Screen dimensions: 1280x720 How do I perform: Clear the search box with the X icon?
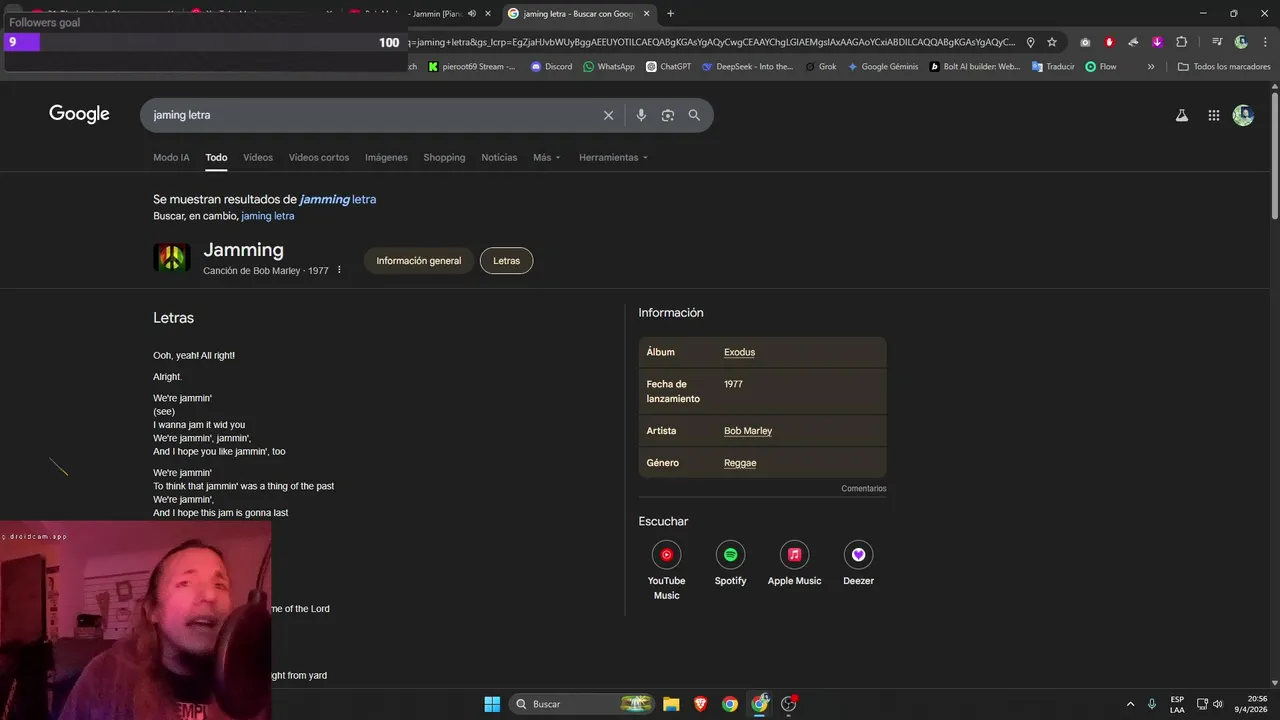click(608, 115)
